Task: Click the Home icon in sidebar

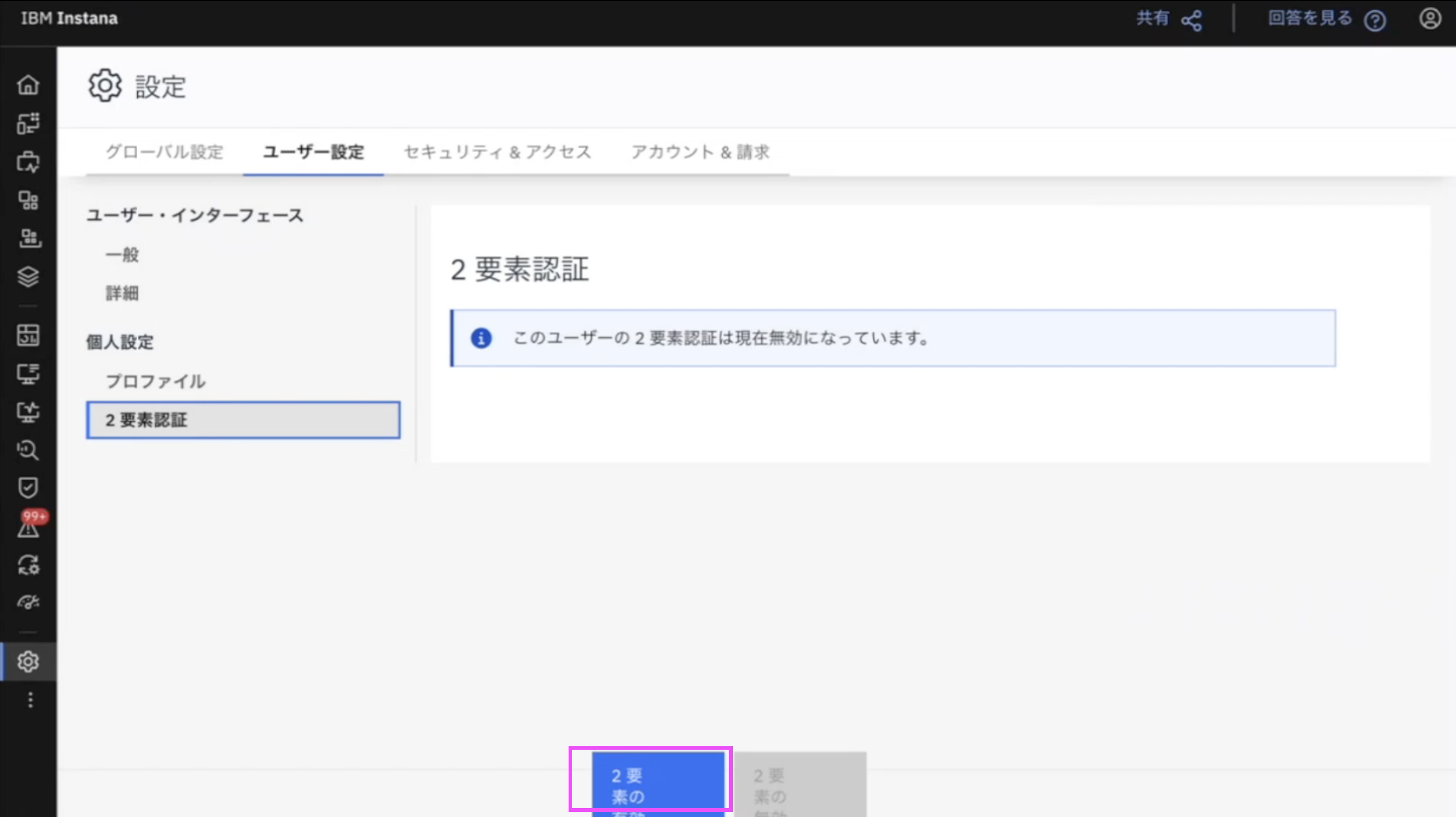Action: [x=28, y=85]
